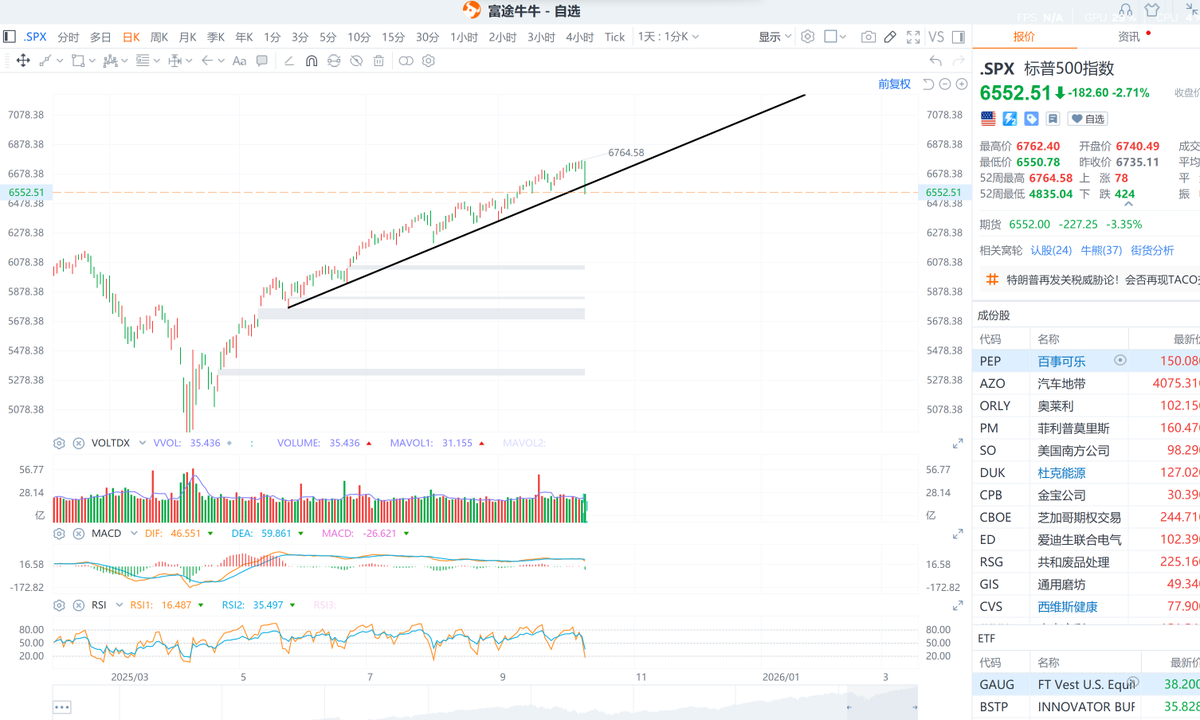The width and height of the screenshot is (1200, 720).
Task: Switch to the 资讯 news tab
Action: coord(1129,37)
